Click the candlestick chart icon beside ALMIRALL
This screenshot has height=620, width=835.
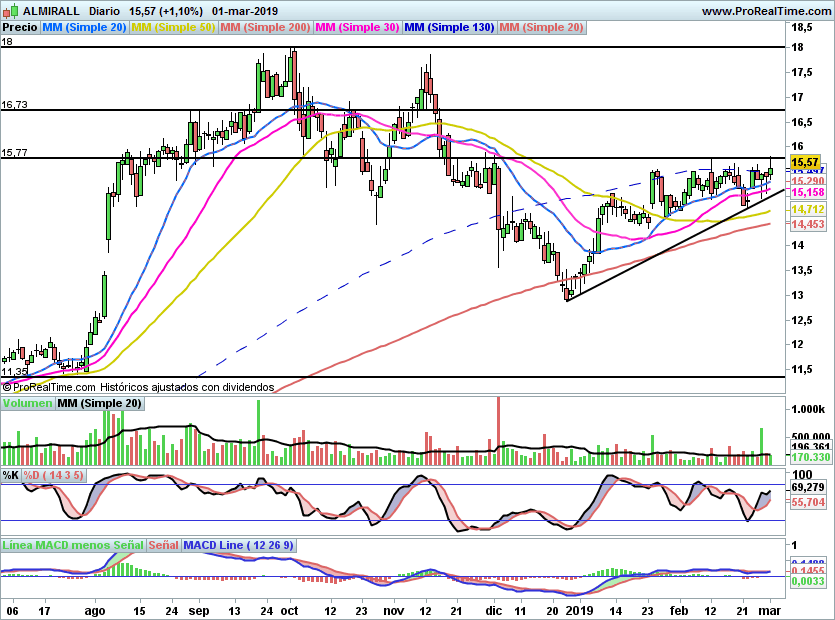pyautogui.click(x=11, y=10)
